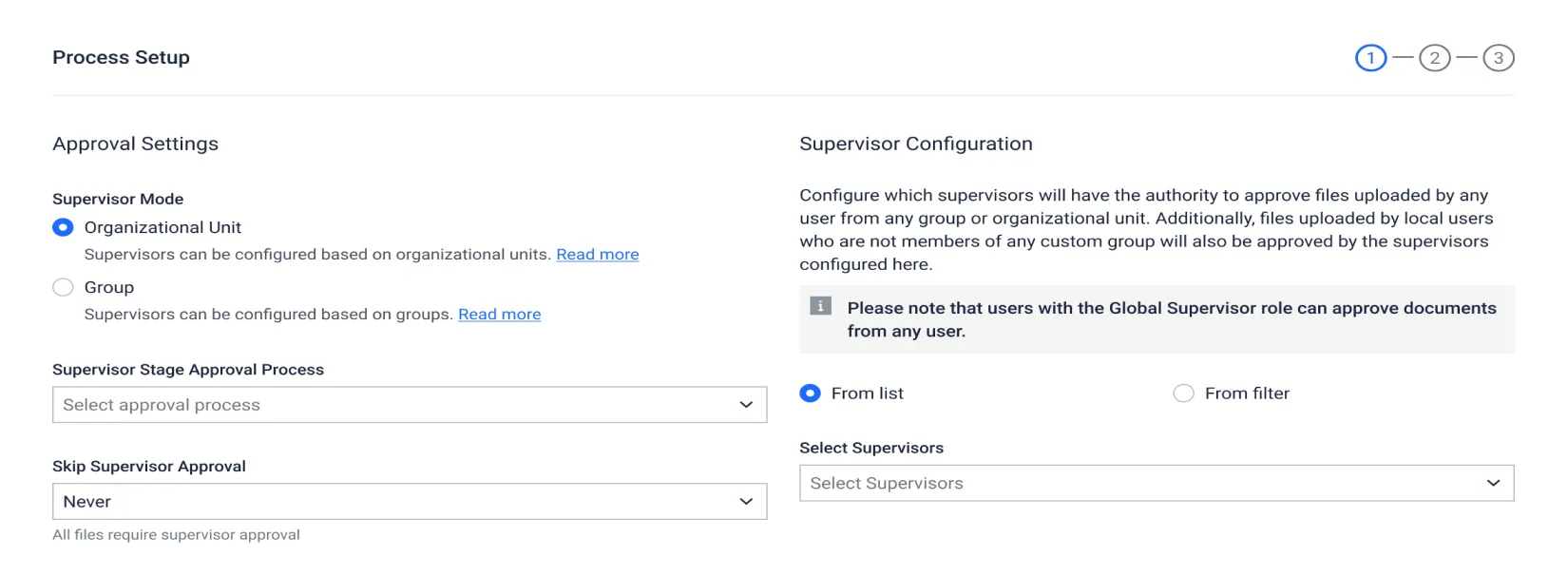Viewport: 1568px width, 576px height.
Task: Click chevron arrow on Skip Supervisor Approval
Action: point(746,502)
